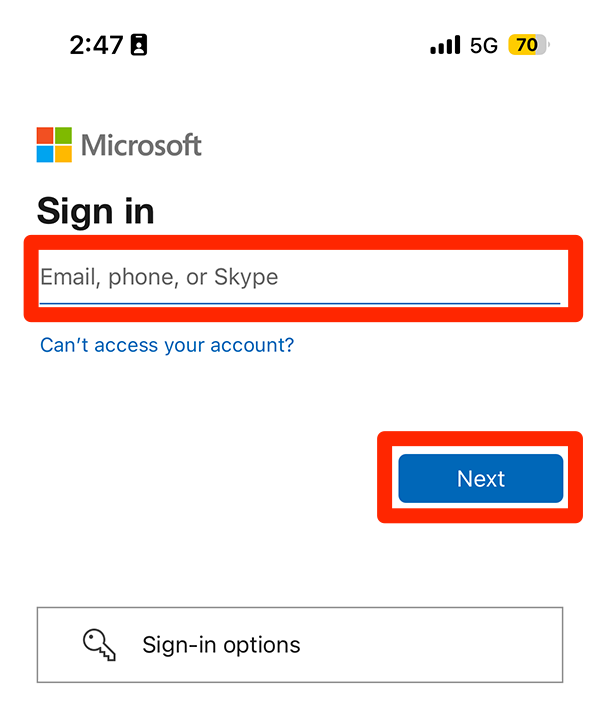Screen dimensions: 600x728
Task: Click the Sign in heading
Action: (96, 211)
